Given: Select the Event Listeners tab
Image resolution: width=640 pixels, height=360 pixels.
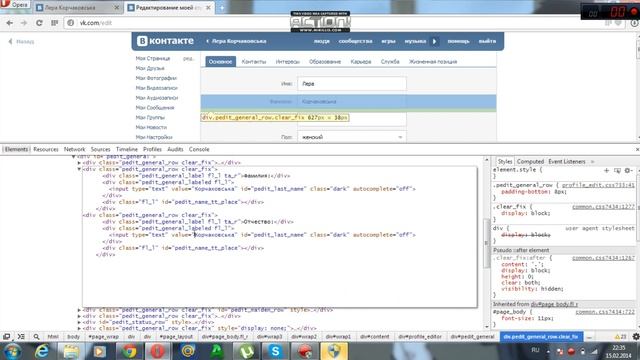Looking at the screenshot, I should click(567, 162).
